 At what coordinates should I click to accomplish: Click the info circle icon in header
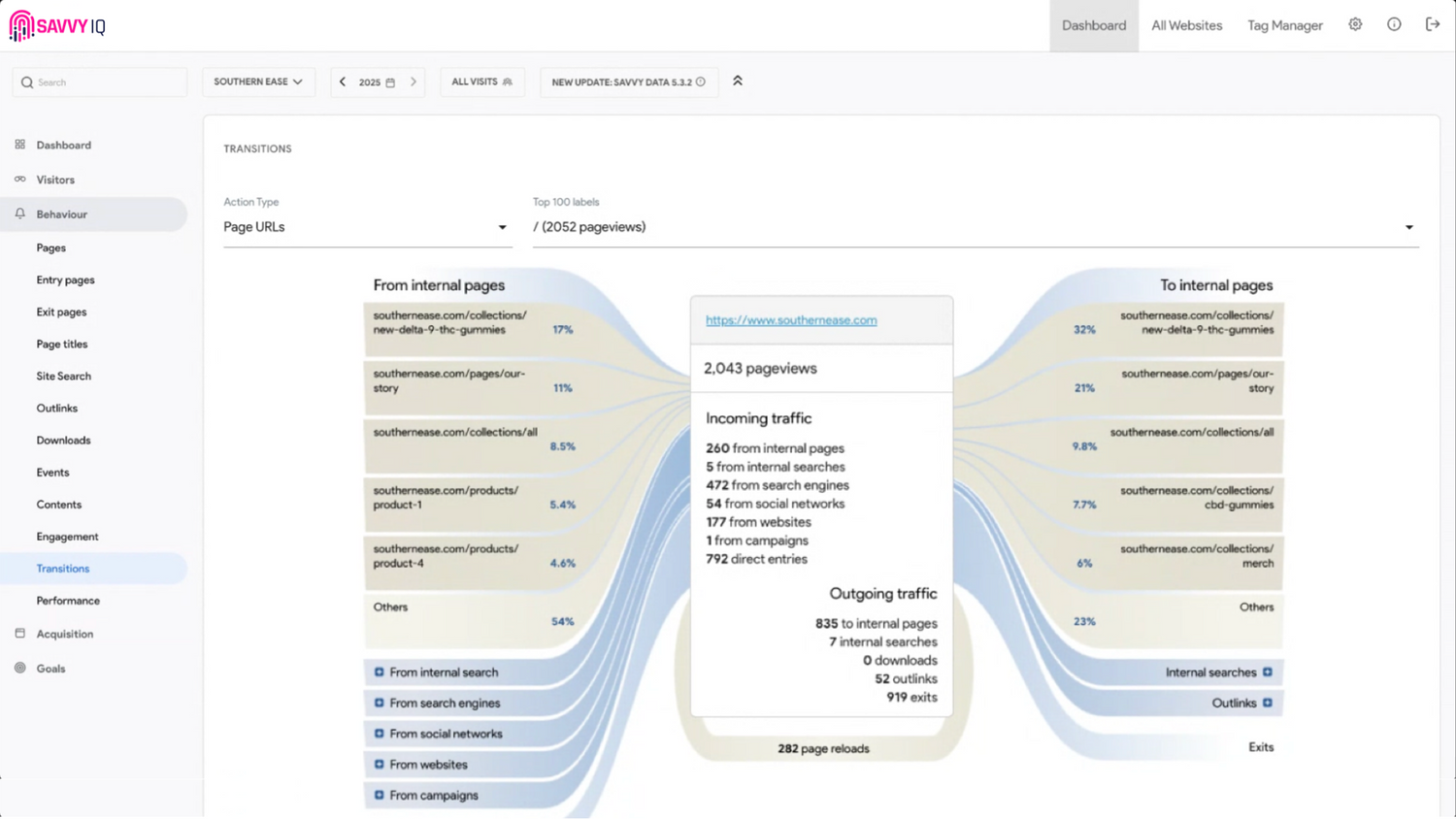1394,25
